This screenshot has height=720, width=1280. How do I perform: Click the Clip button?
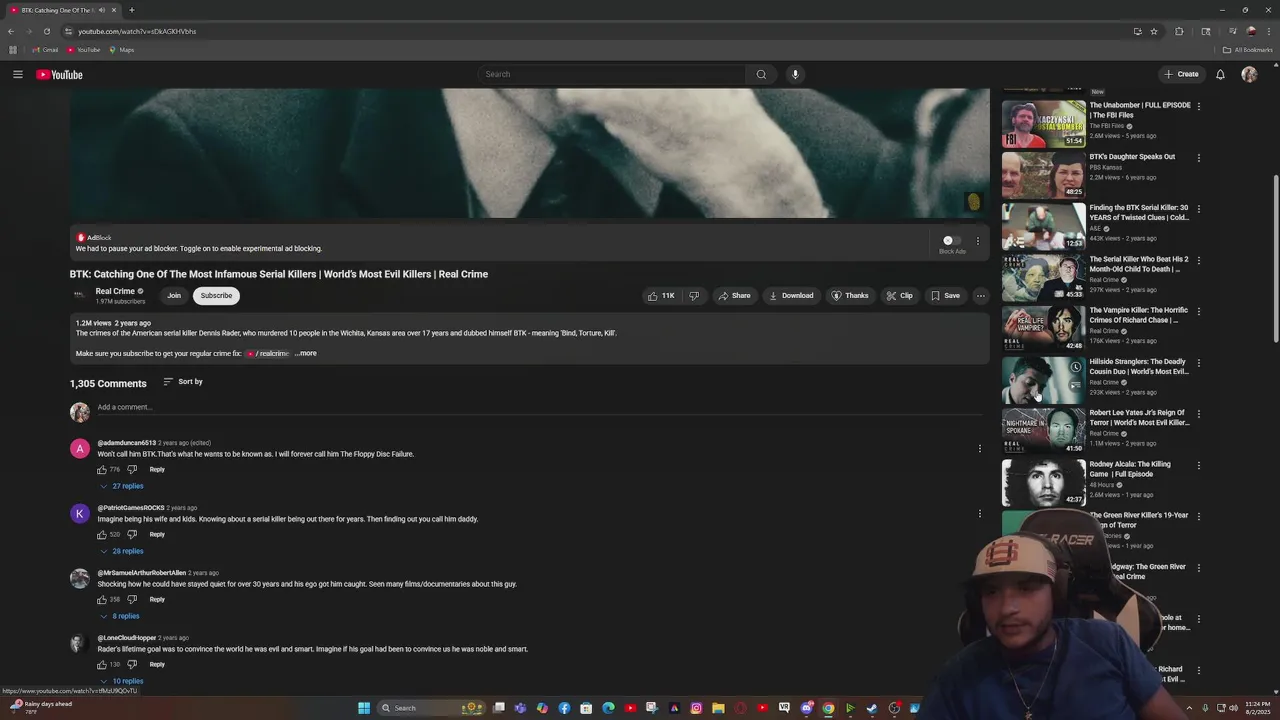coord(899,296)
